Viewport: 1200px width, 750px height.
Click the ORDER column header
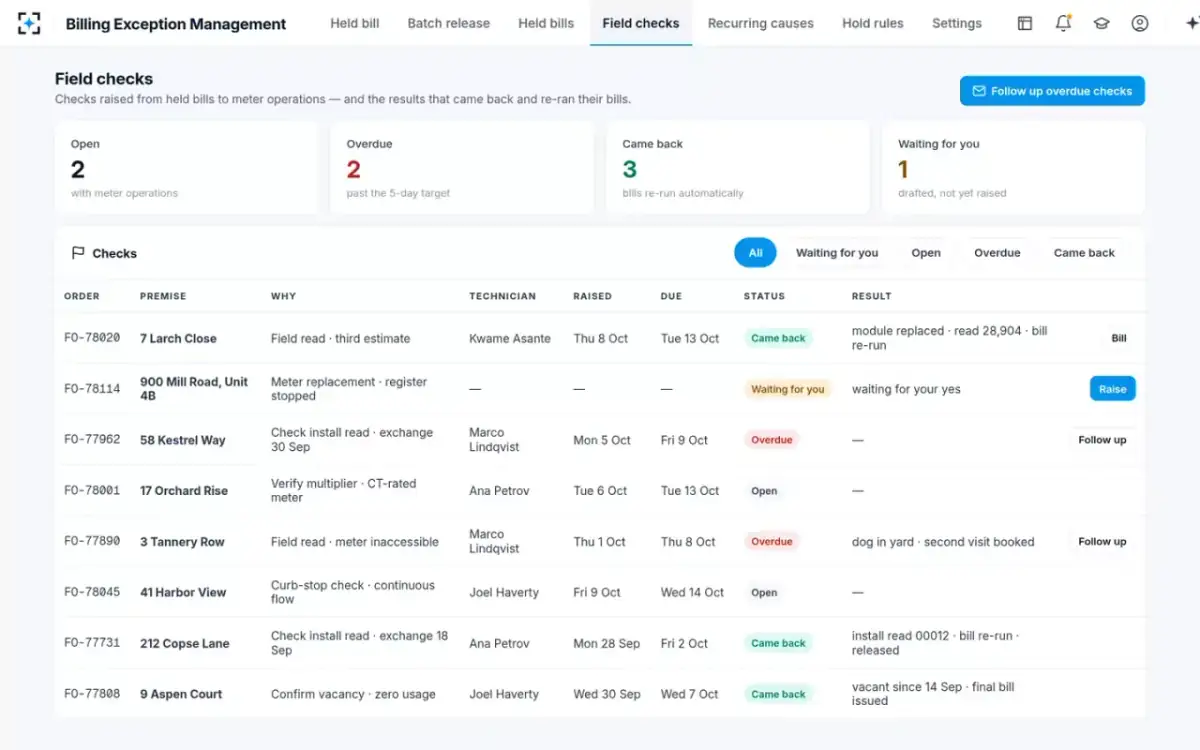click(82, 296)
